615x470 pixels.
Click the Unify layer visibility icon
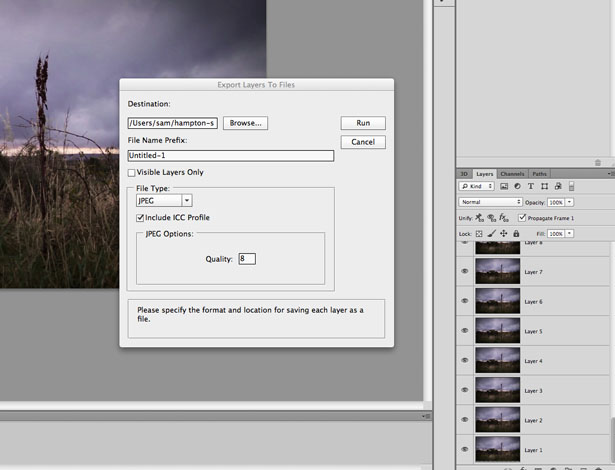[491, 218]
